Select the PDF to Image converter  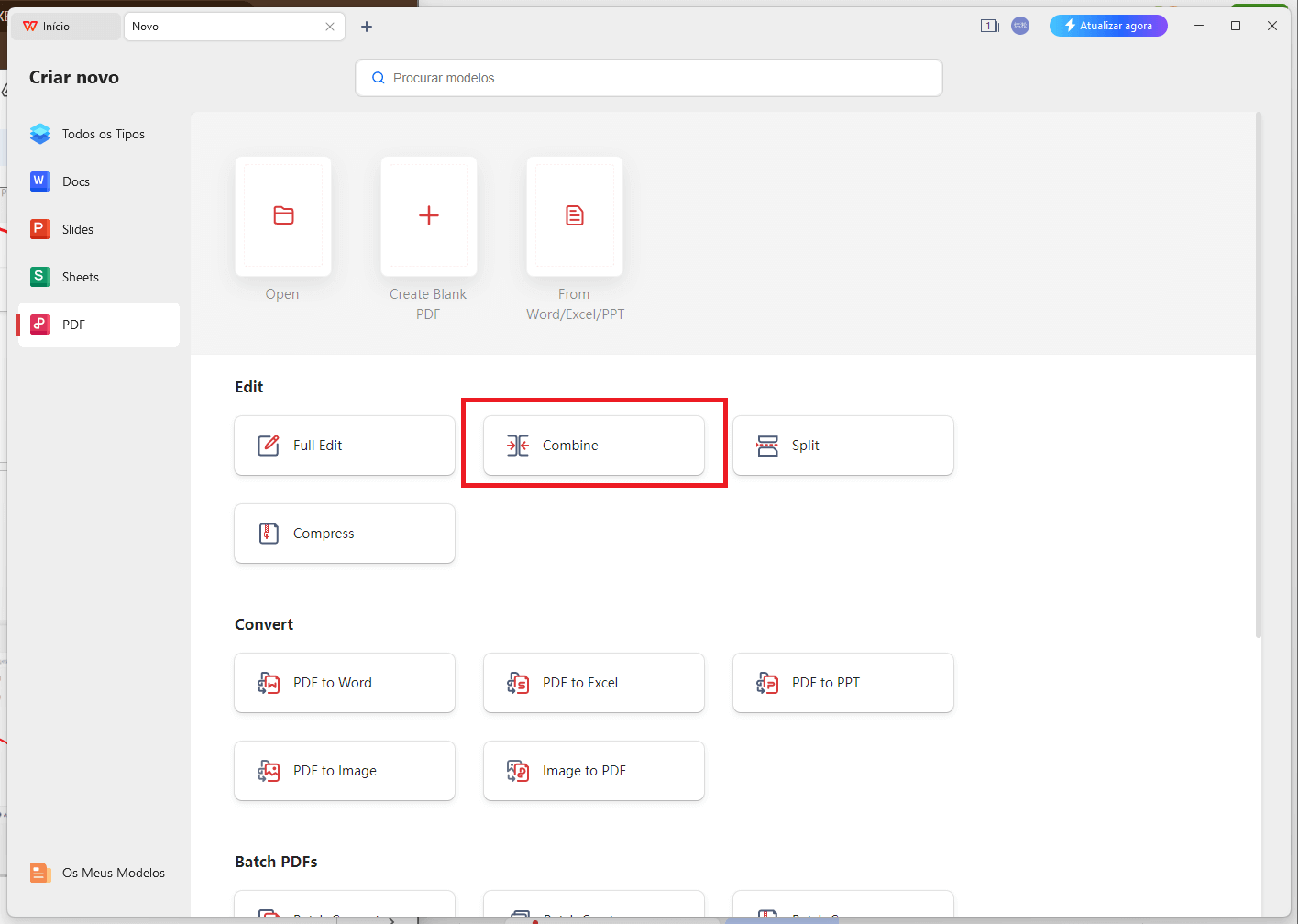click(x=344, y=770)
